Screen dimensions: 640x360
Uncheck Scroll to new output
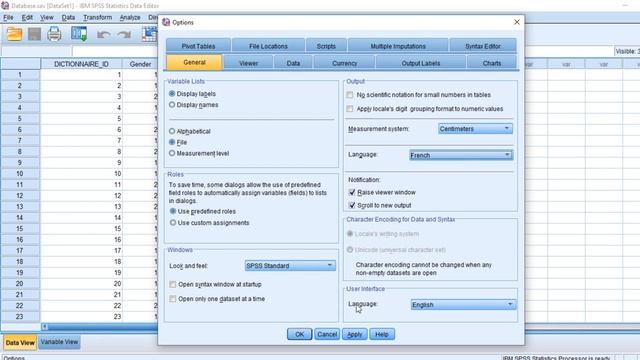[352, 205]
